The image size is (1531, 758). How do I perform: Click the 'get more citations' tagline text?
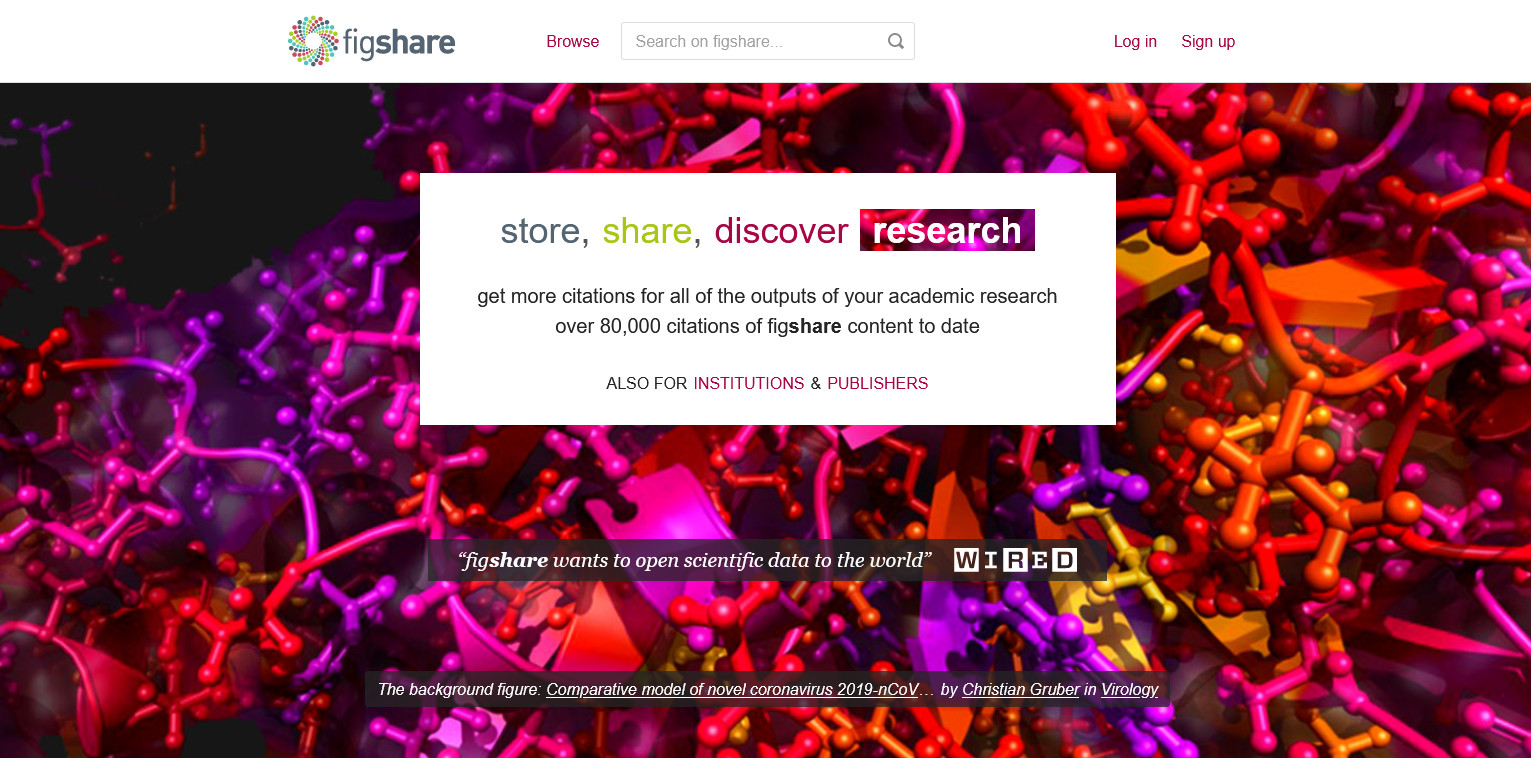click(x=767, y=296)
